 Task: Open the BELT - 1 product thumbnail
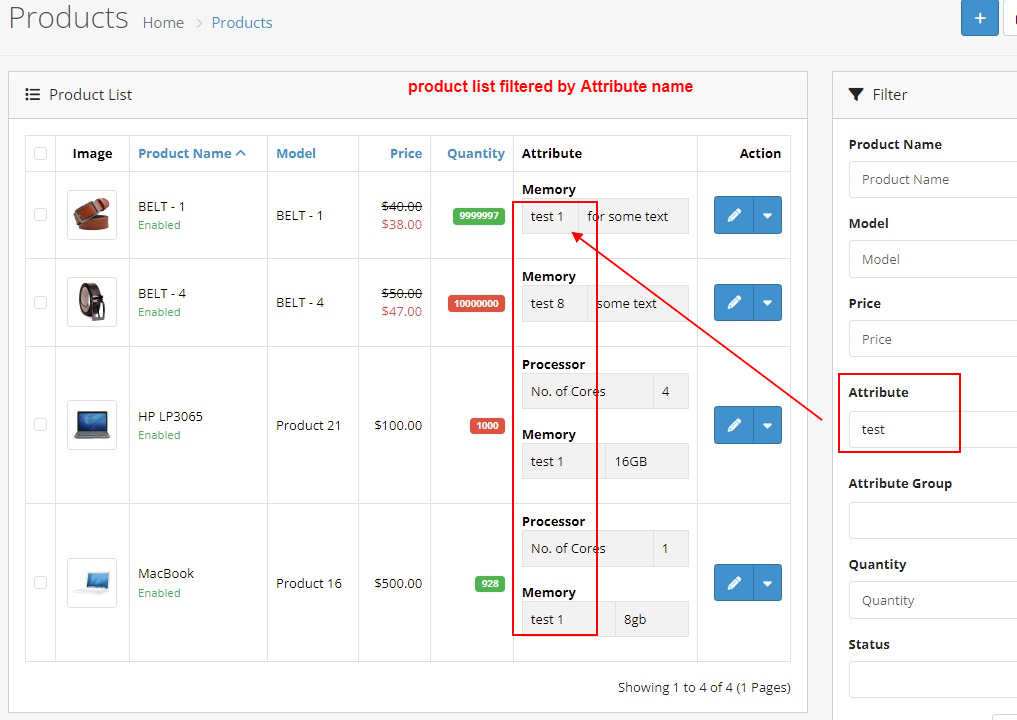click(92, 215)
